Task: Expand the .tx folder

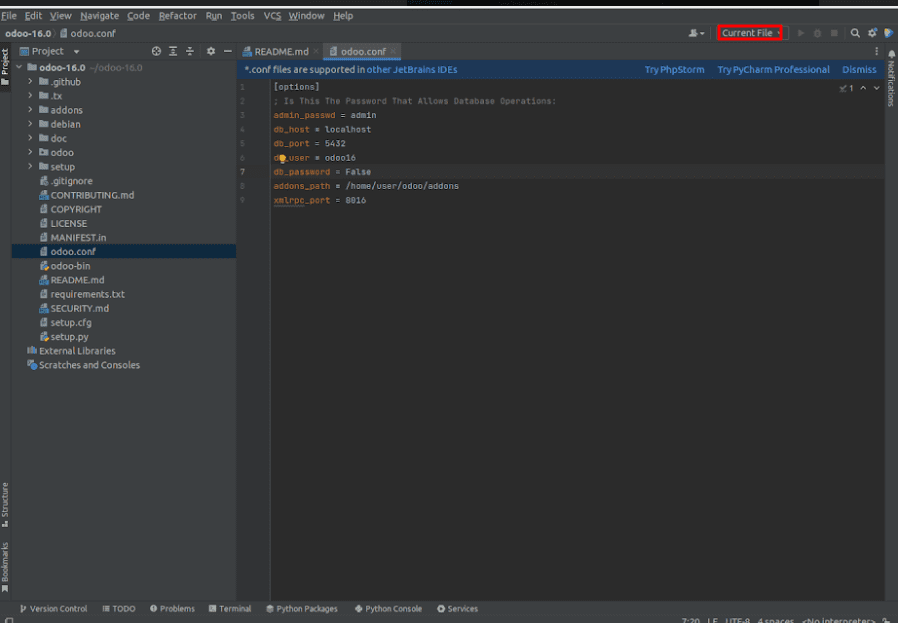Action: click(x=30, y=96)
